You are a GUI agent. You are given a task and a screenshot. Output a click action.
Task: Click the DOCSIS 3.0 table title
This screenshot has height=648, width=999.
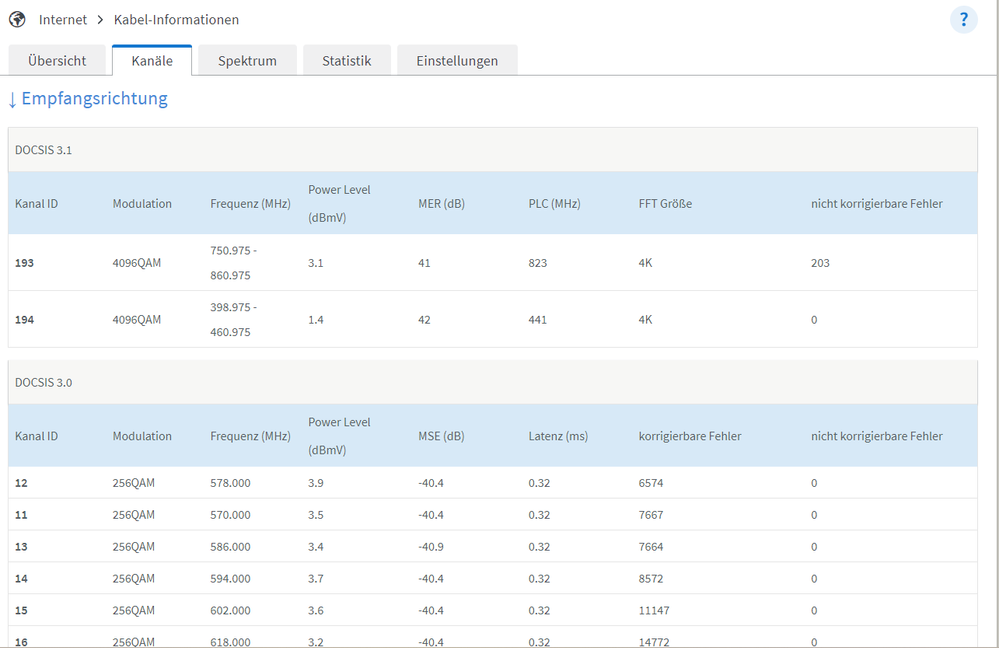pos(43,382)
